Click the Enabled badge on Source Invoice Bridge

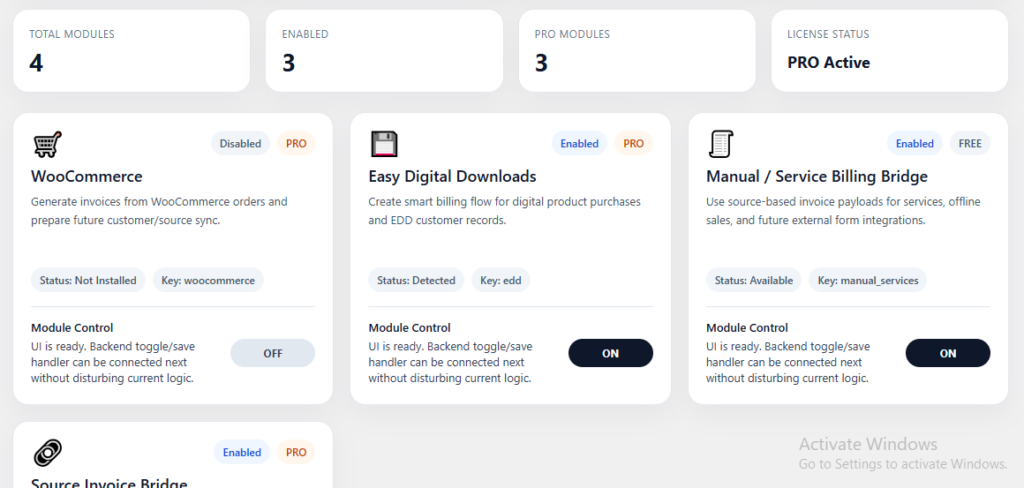pyautogui.click(x=242, y=452)
